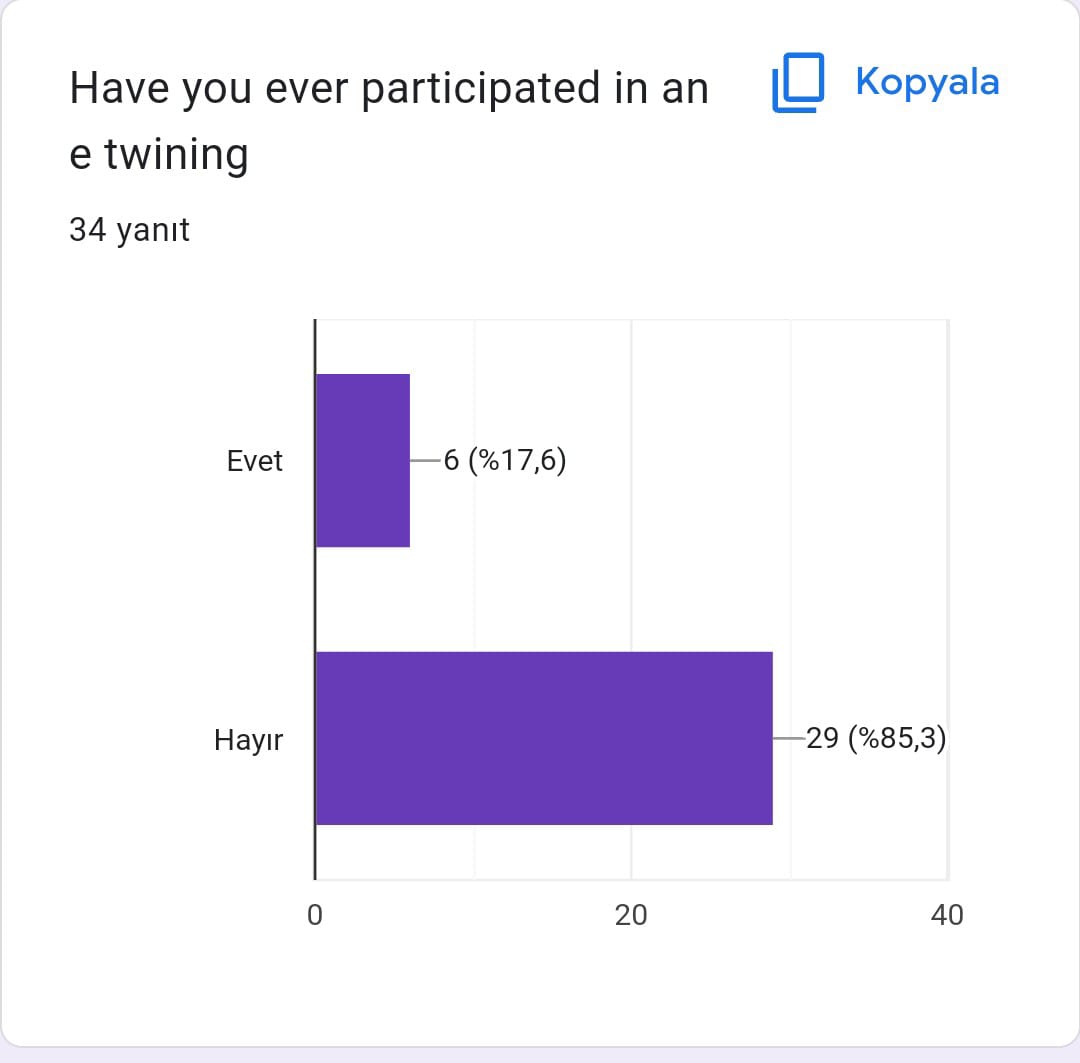Click the gray connector line beside Hayır bar

788,739
